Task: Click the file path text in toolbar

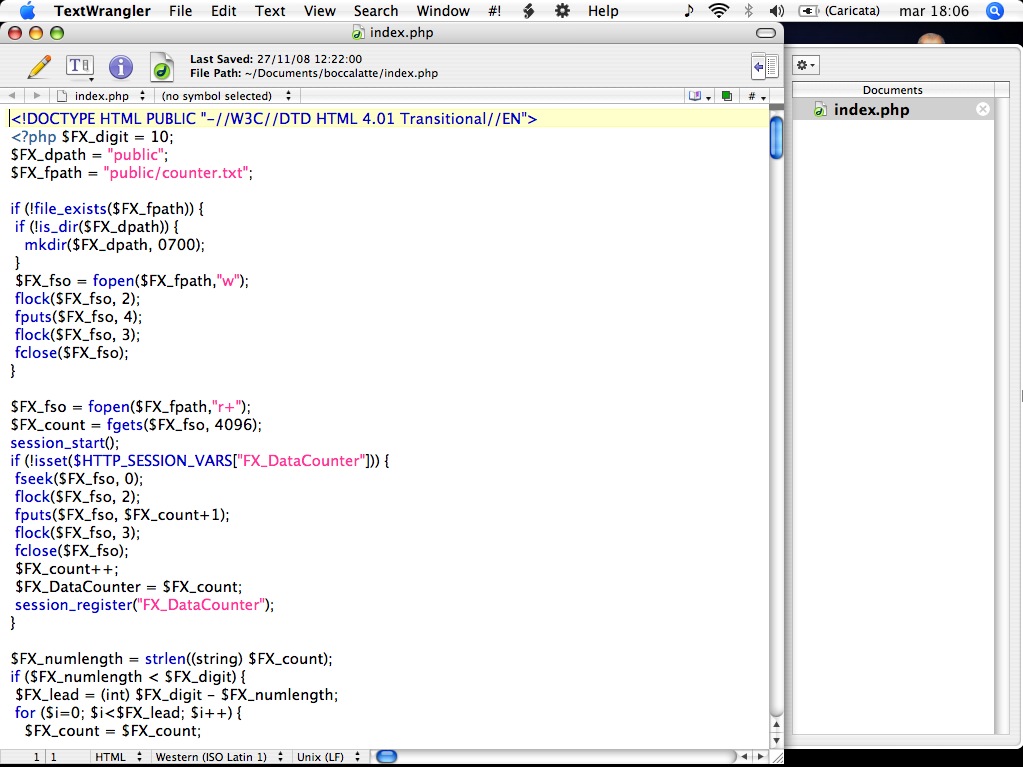Action: 314,74
